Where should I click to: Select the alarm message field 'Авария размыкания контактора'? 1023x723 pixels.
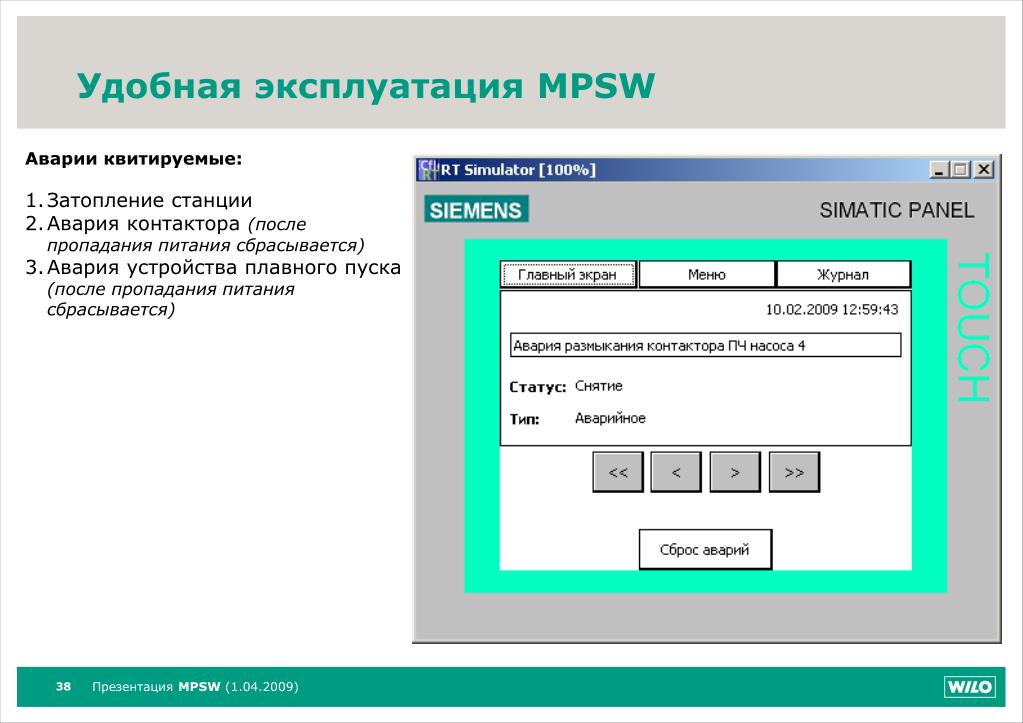705,345
